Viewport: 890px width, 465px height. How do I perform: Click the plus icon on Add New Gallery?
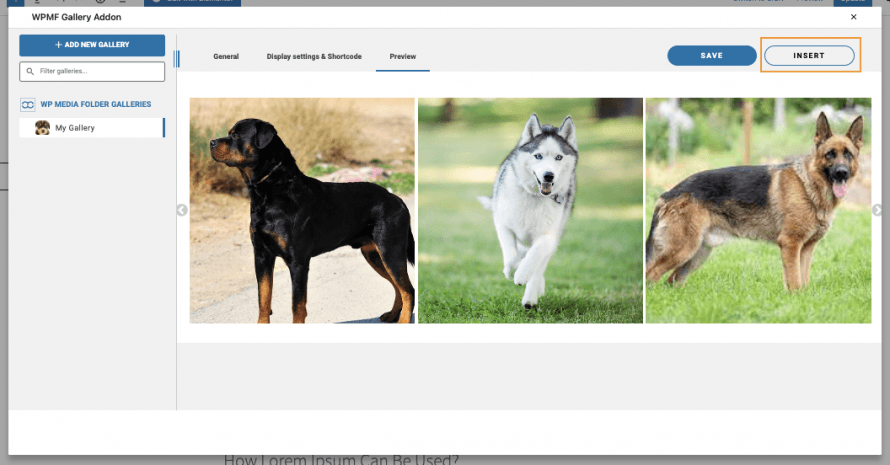[x=58, y=45]
